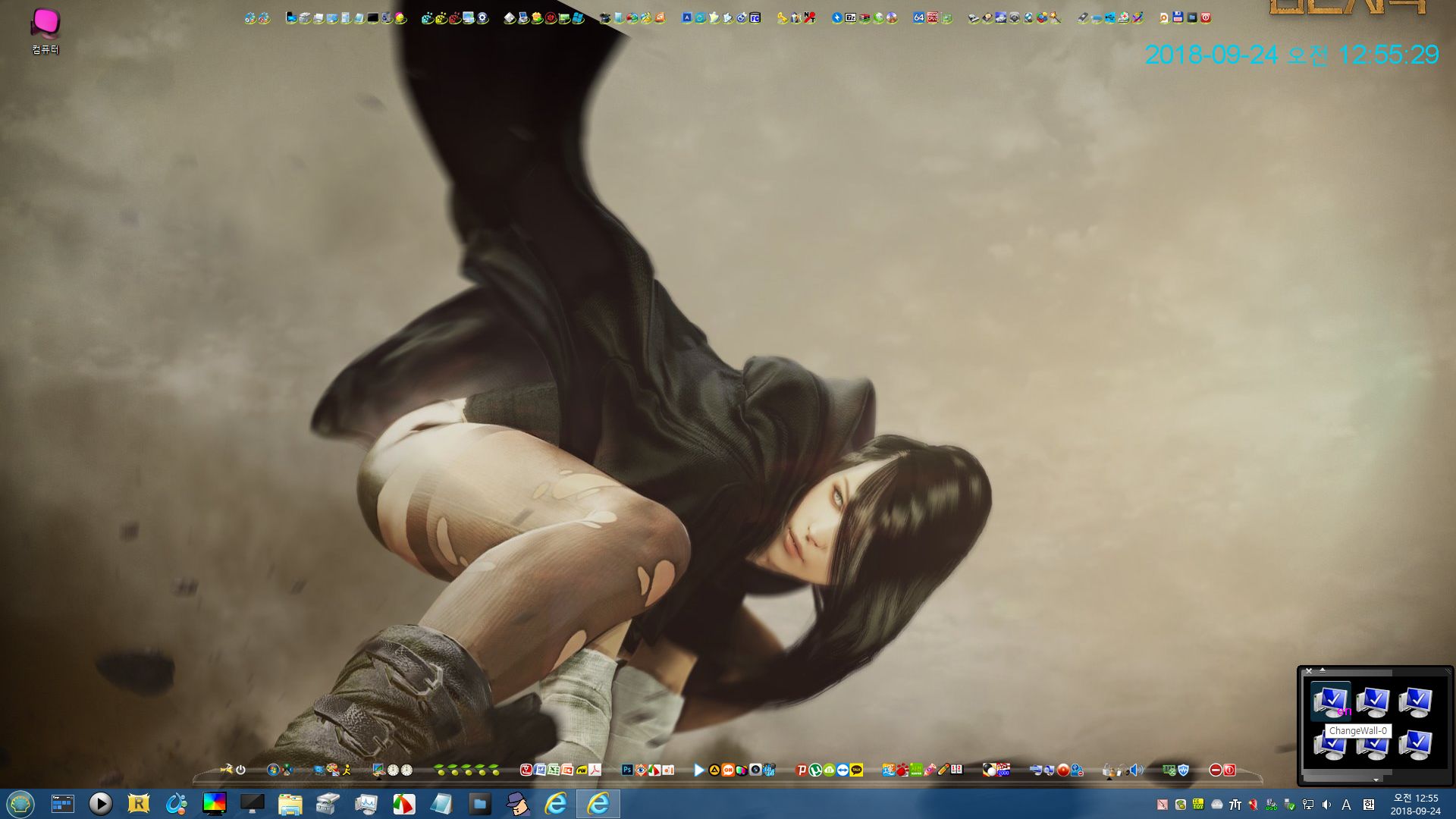This screenshot has height=819, width=1456.
Task: Select the top-middle monitor in ChangeWall widget
Action: point(1373,702)
